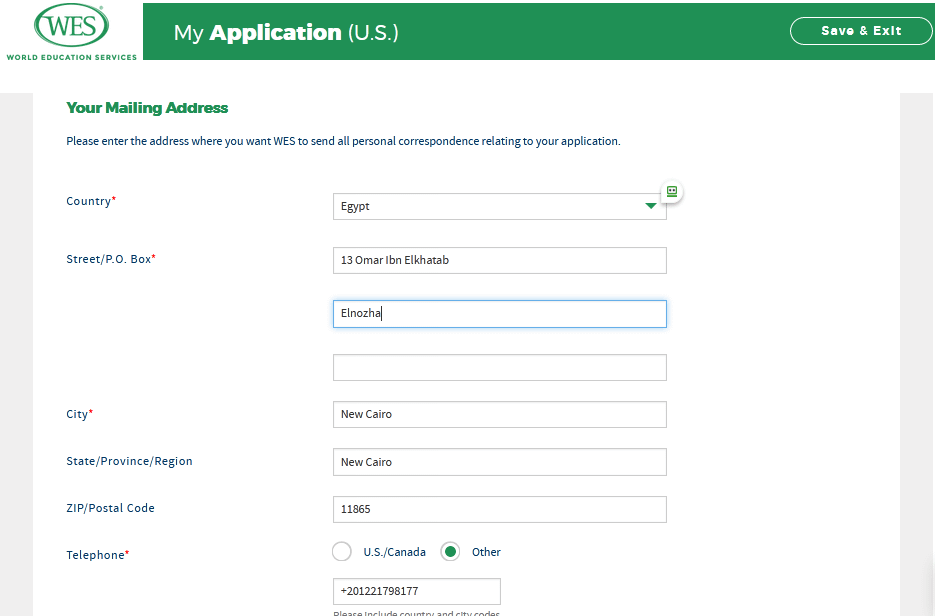Select Egypt in the country combo box
The image size is (935, 616).
coord(480,206)
